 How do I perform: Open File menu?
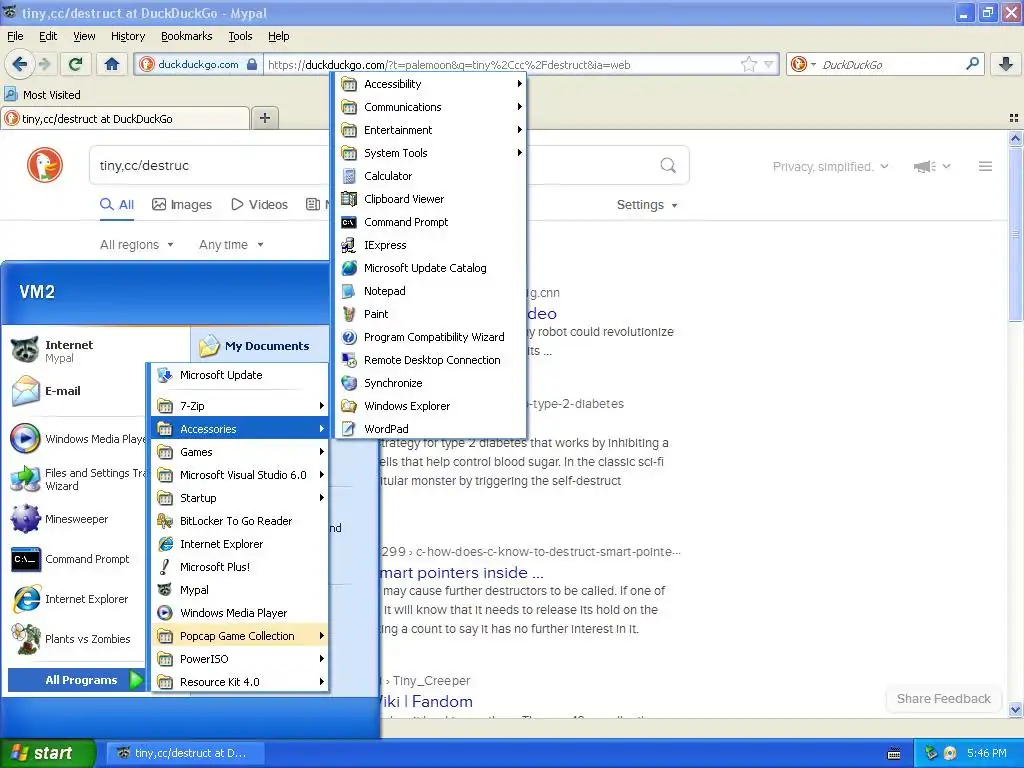click(15, 36)
